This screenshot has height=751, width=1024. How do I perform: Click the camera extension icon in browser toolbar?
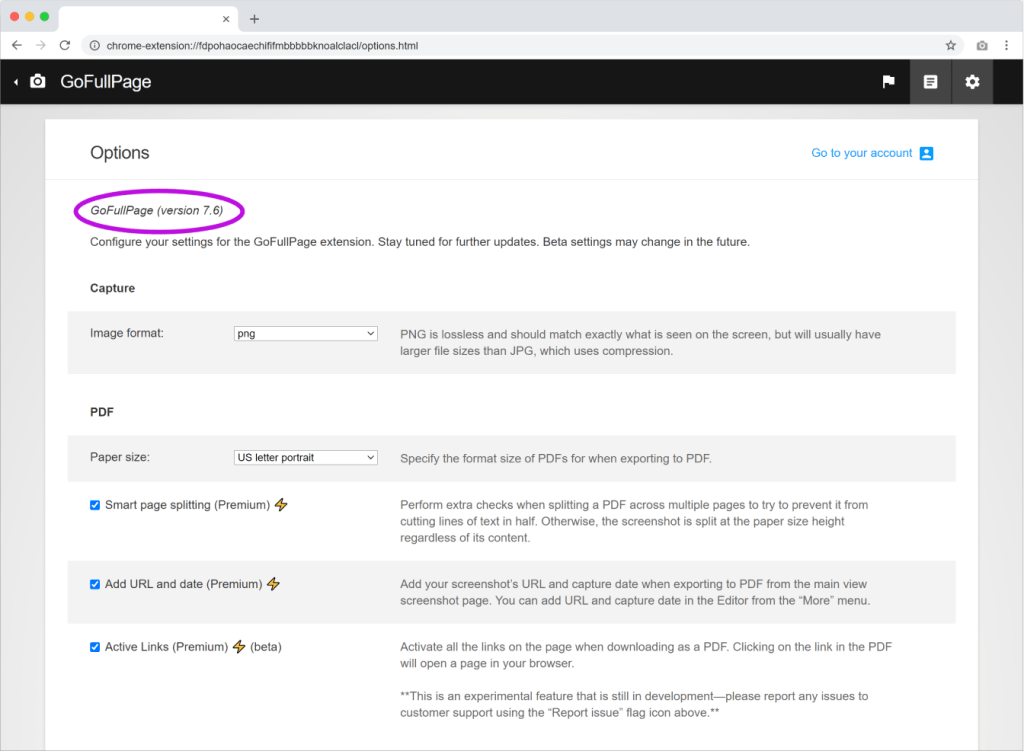[x=982, y=45]
